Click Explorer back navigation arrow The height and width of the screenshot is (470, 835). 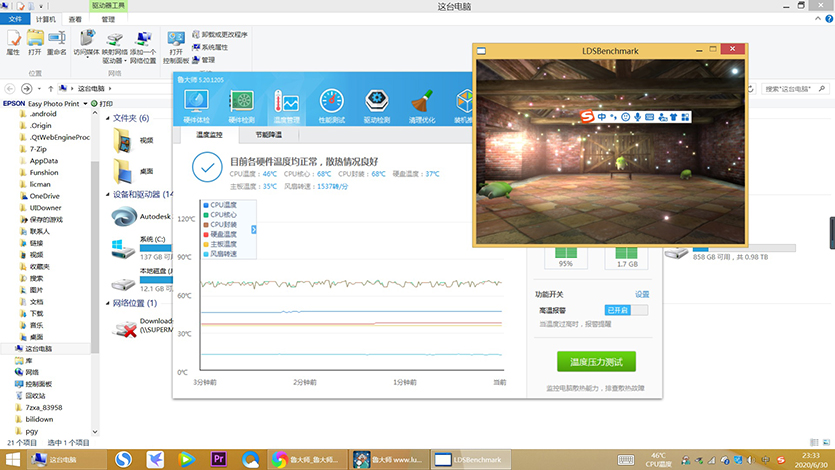point(10,88)
